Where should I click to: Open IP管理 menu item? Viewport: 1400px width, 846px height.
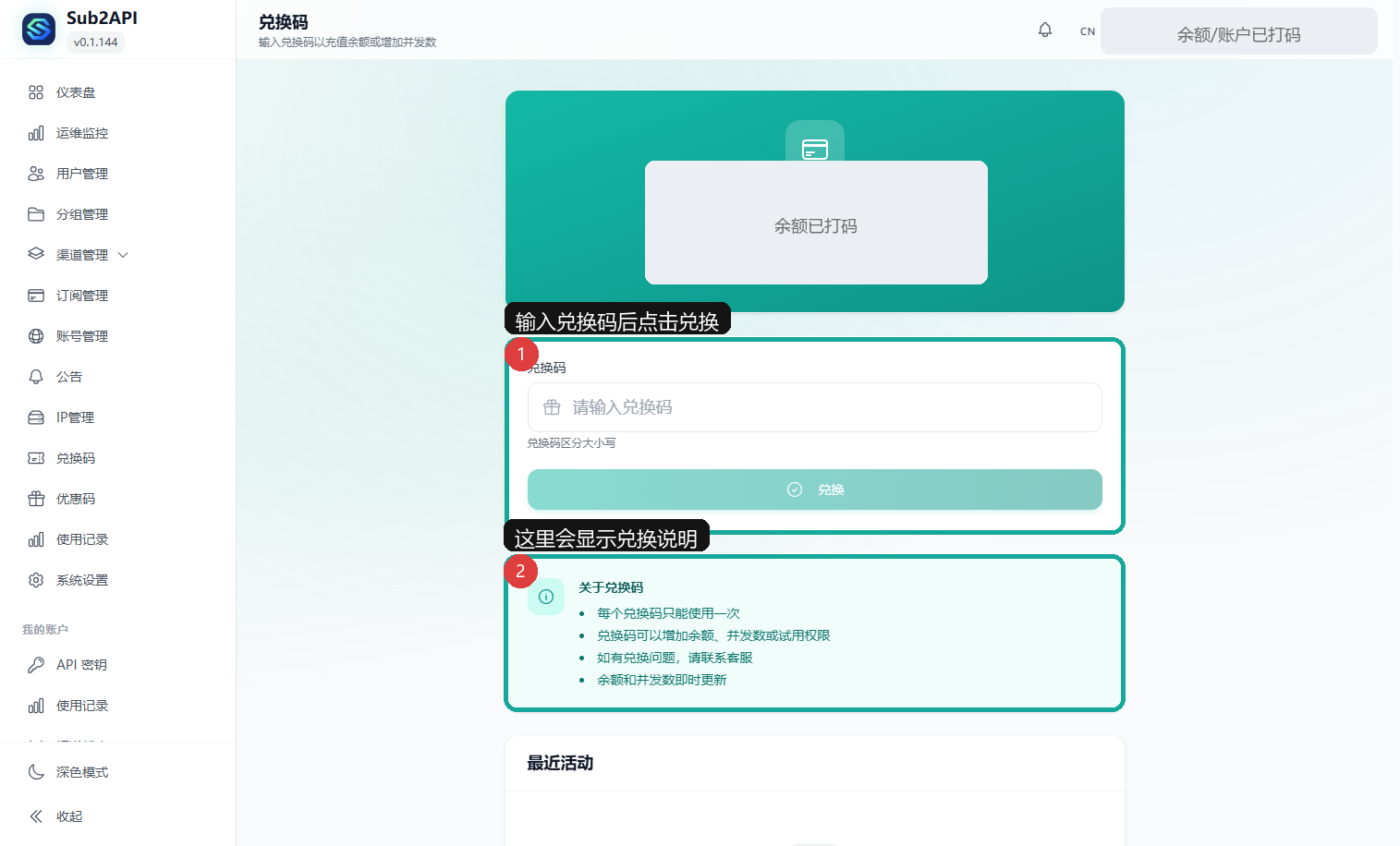[118, 417]
